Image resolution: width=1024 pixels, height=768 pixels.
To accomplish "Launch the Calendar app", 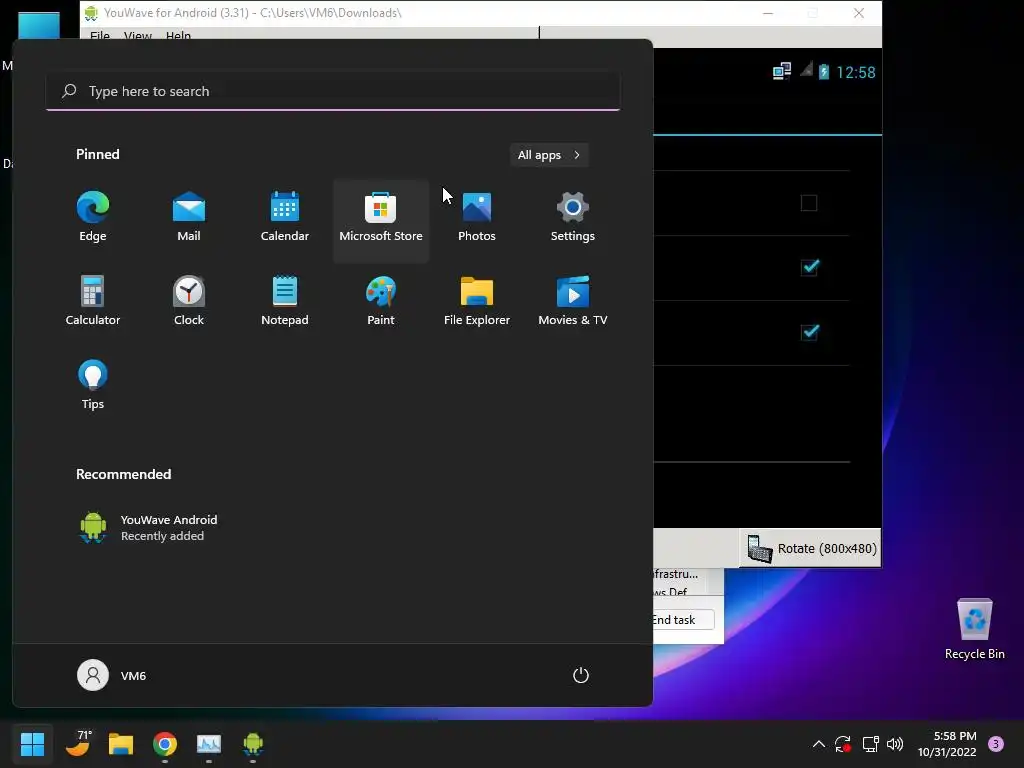I will tap(285, 217).
